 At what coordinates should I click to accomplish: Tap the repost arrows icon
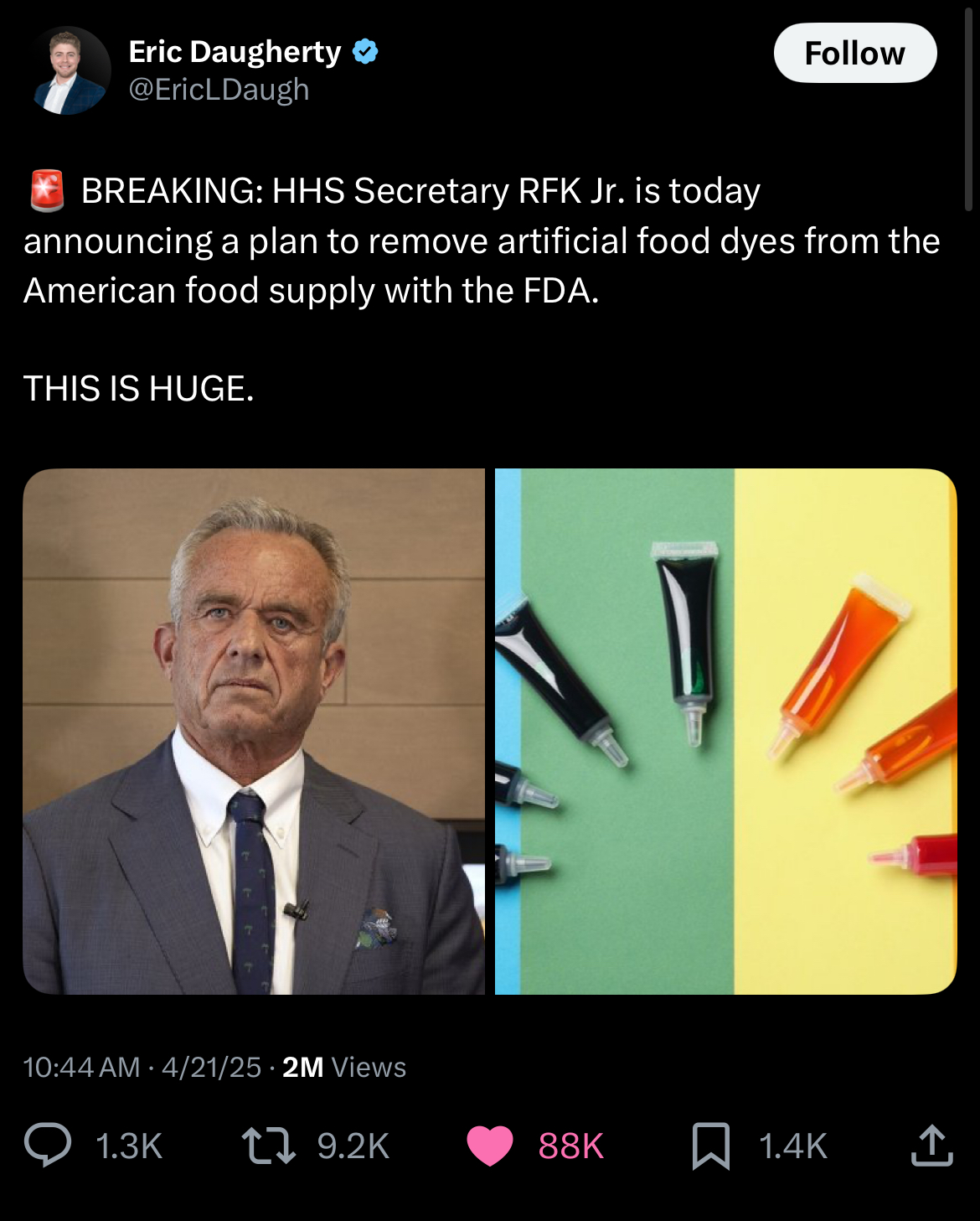268,1146
